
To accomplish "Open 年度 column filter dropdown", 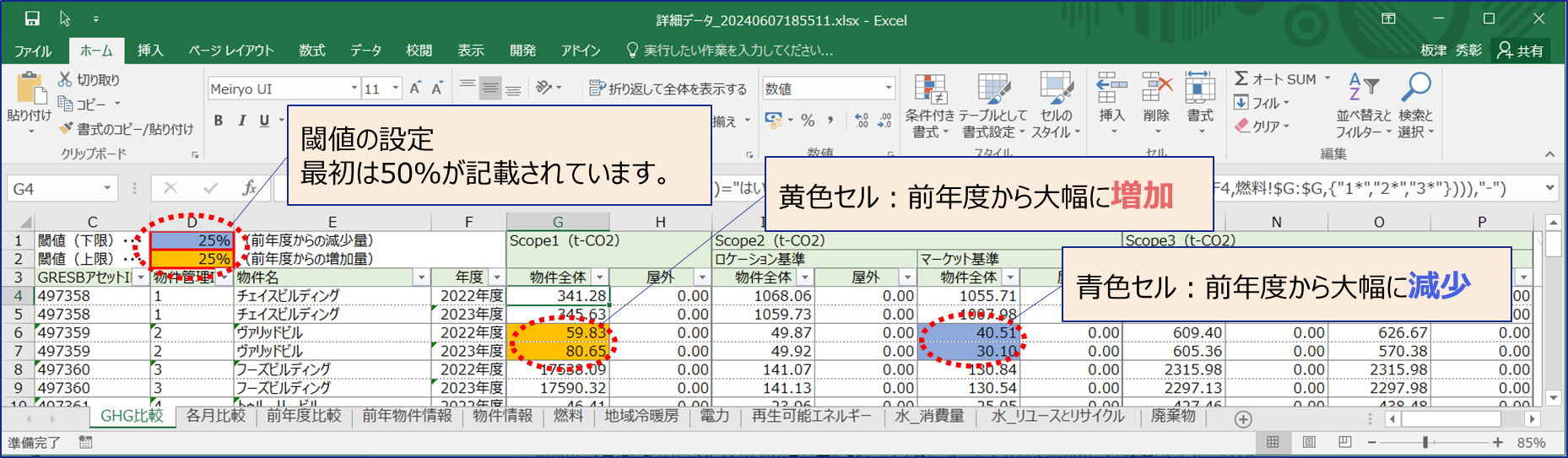I will point(497,277).
